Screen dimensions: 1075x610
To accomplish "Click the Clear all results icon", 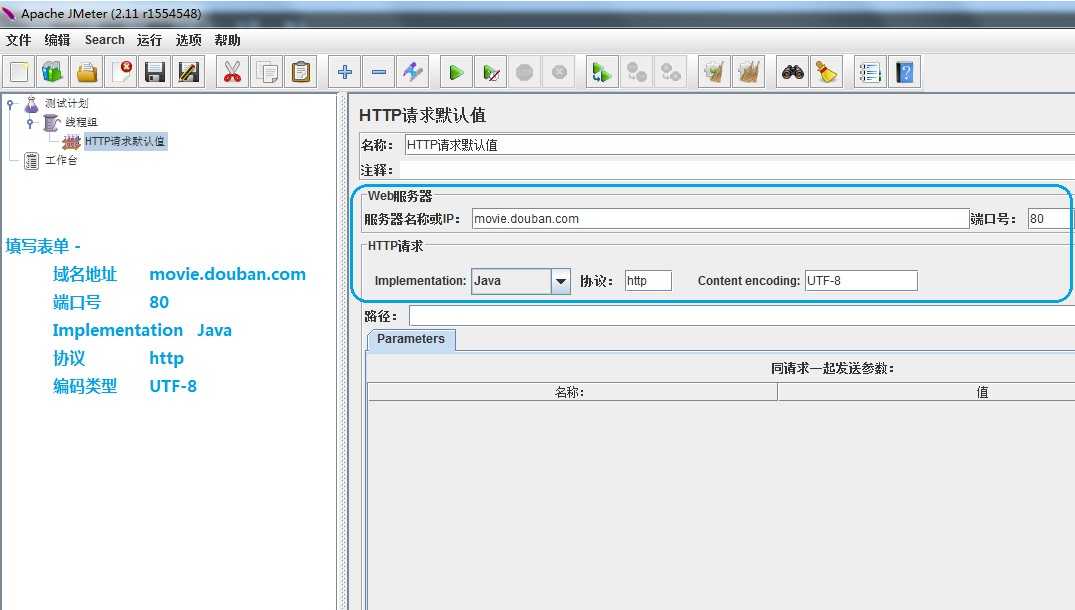I will click(x=749, y=72).
